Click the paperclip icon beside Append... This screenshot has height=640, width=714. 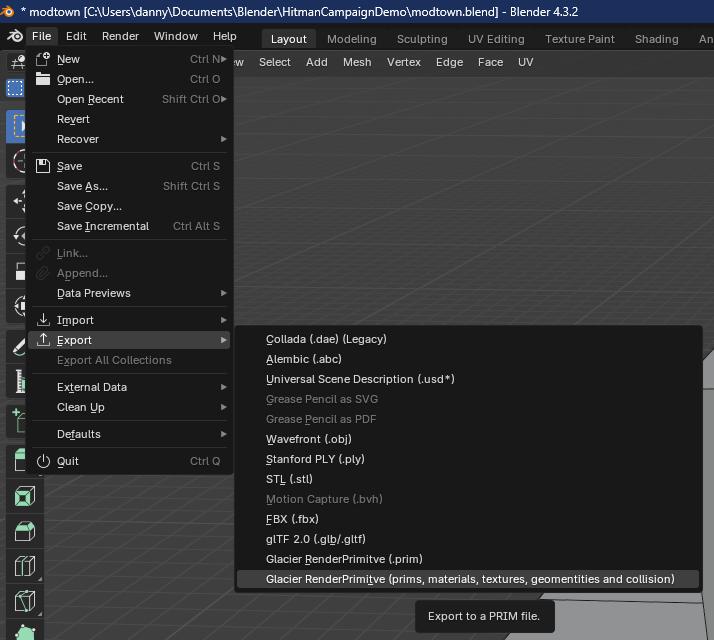pos(43,273)
